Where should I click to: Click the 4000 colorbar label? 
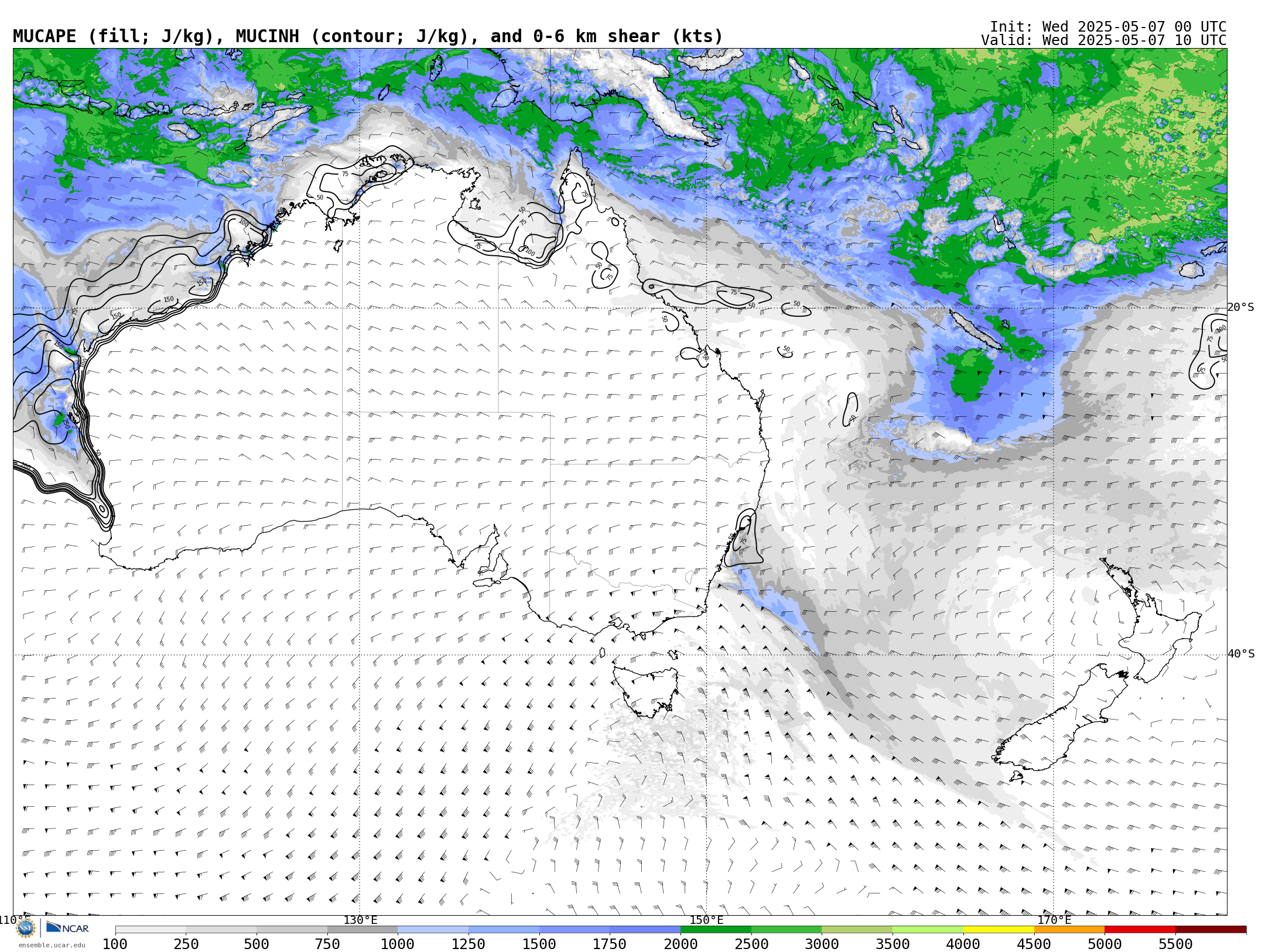963,944
